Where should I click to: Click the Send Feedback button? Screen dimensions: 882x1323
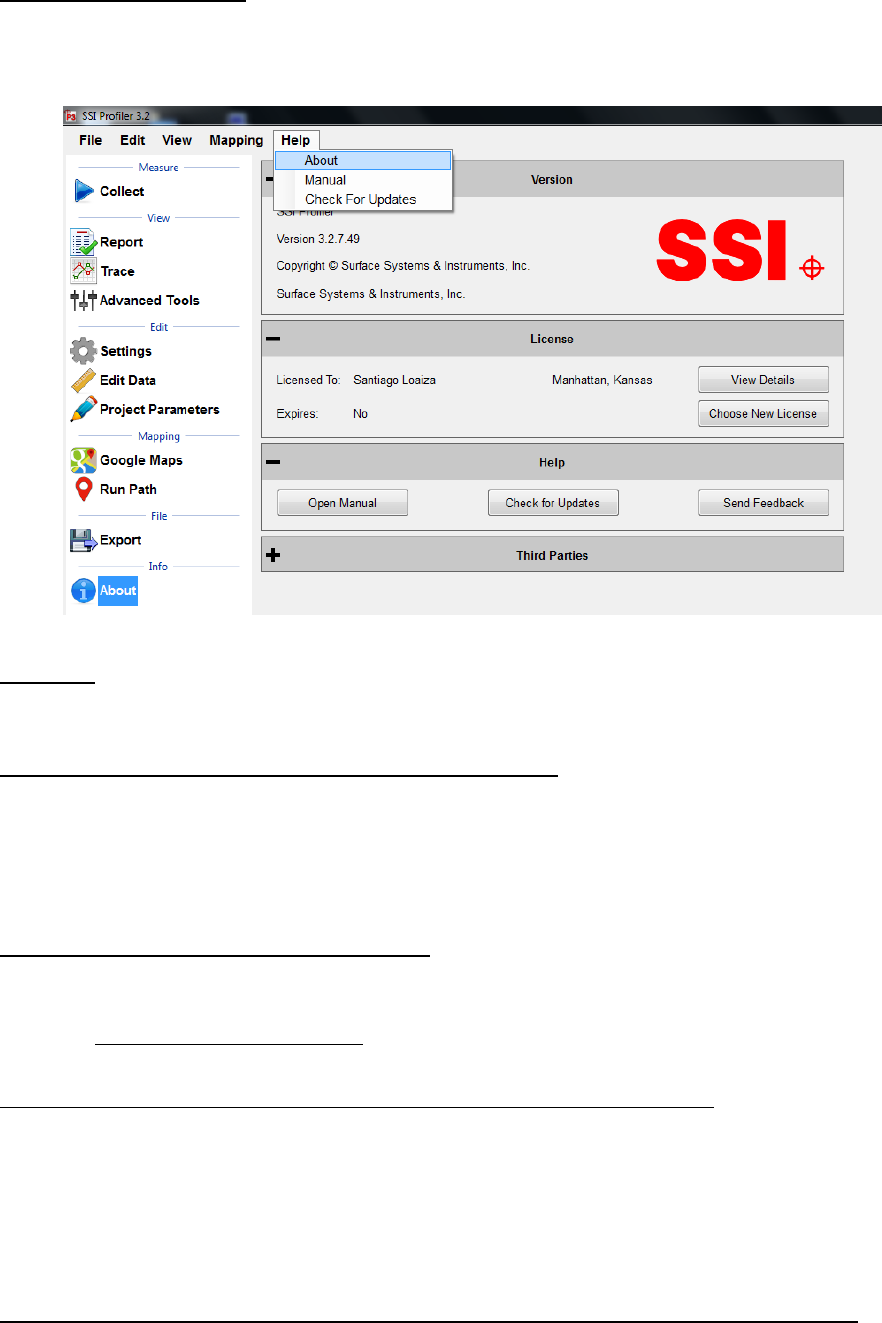(x=763, y=503)
